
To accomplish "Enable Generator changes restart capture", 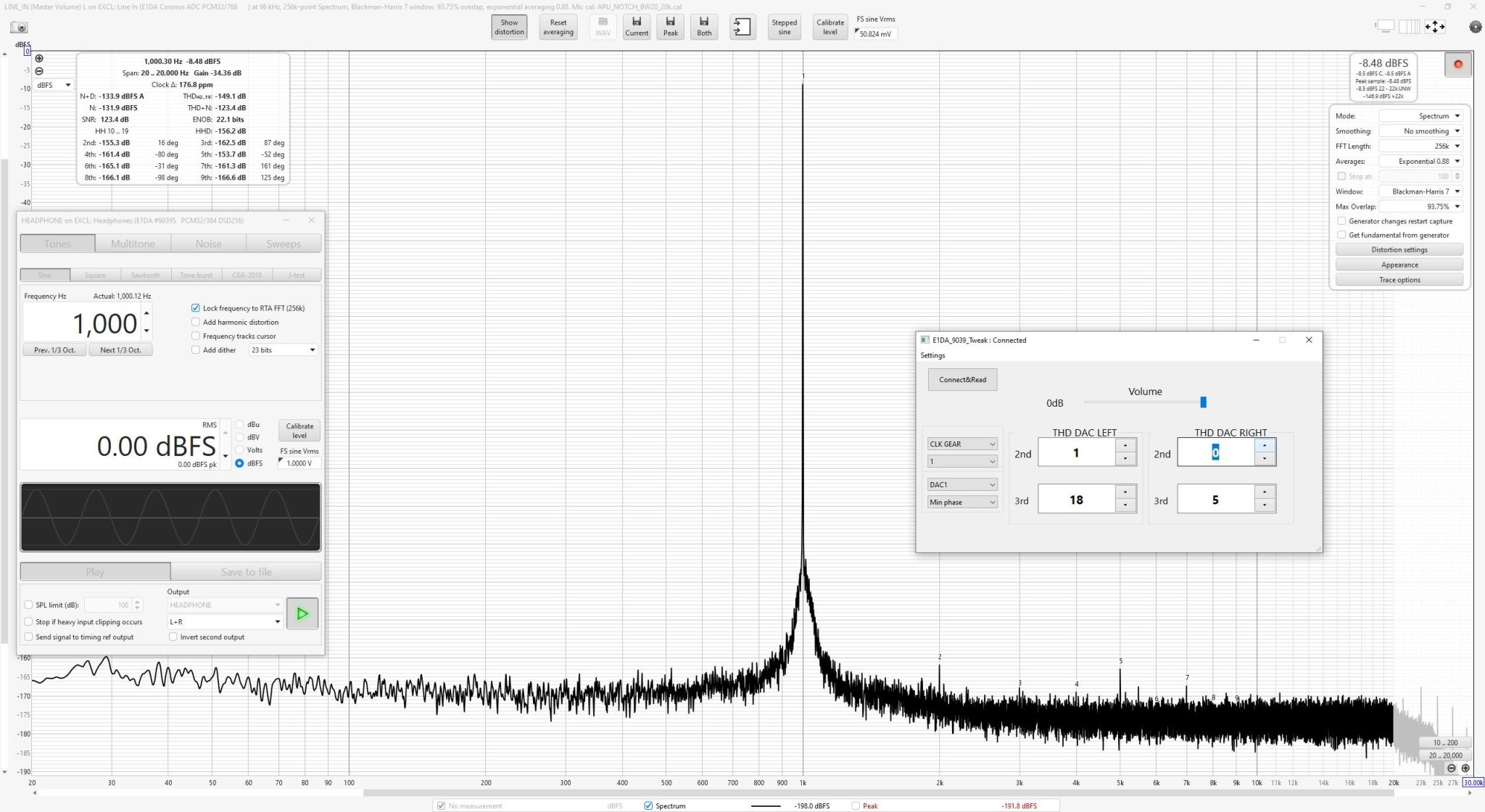I will tap(1341, 221).
